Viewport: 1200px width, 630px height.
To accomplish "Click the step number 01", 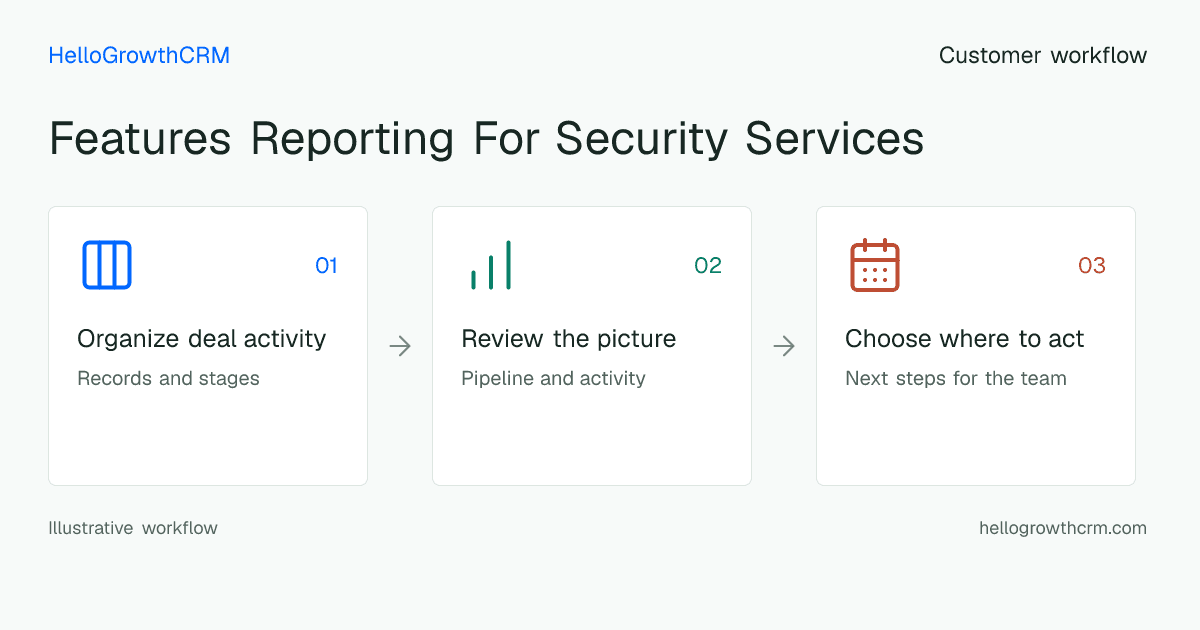I will pos(326,266).
